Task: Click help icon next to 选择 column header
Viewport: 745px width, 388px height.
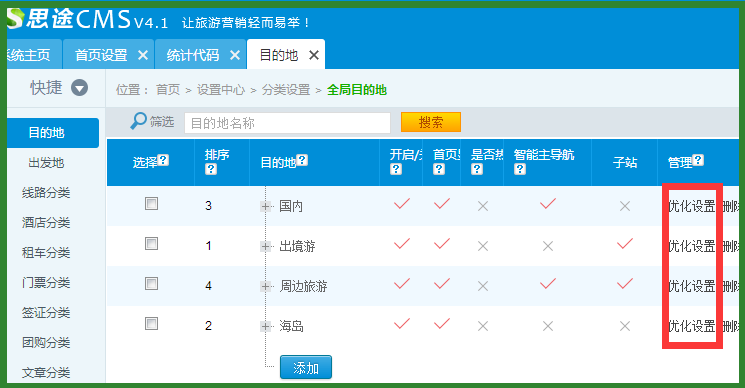Action: click(163, 160)
